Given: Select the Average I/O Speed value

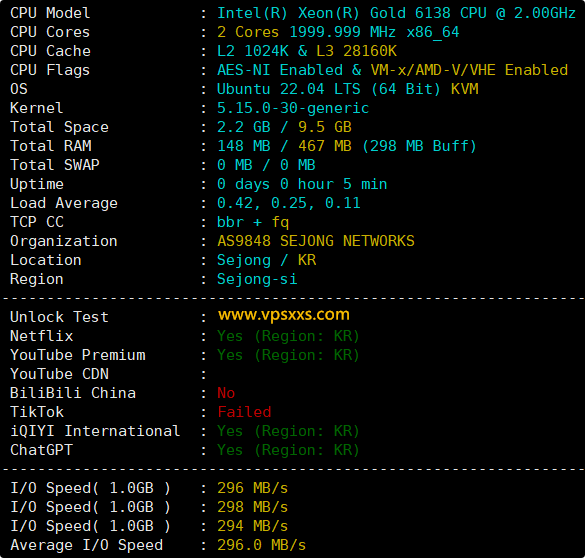Looking at the screenshot, I should pos(261,545).
